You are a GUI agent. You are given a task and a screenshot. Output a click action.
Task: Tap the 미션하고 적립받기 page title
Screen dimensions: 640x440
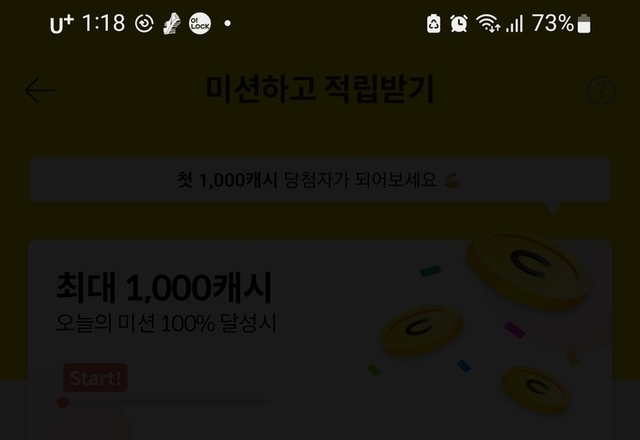coord(320,89)
